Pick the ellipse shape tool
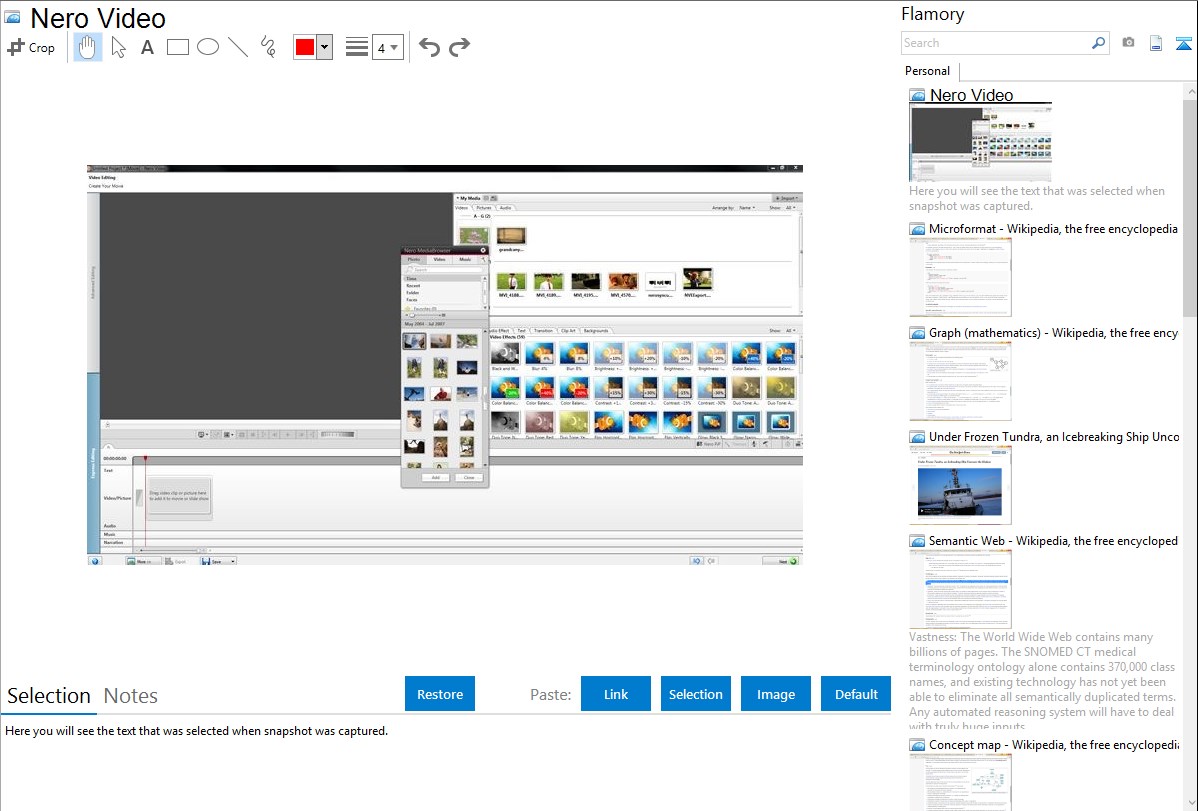Image resolution: width=1198 pixels, height=811 pixels. click(207, 47)
